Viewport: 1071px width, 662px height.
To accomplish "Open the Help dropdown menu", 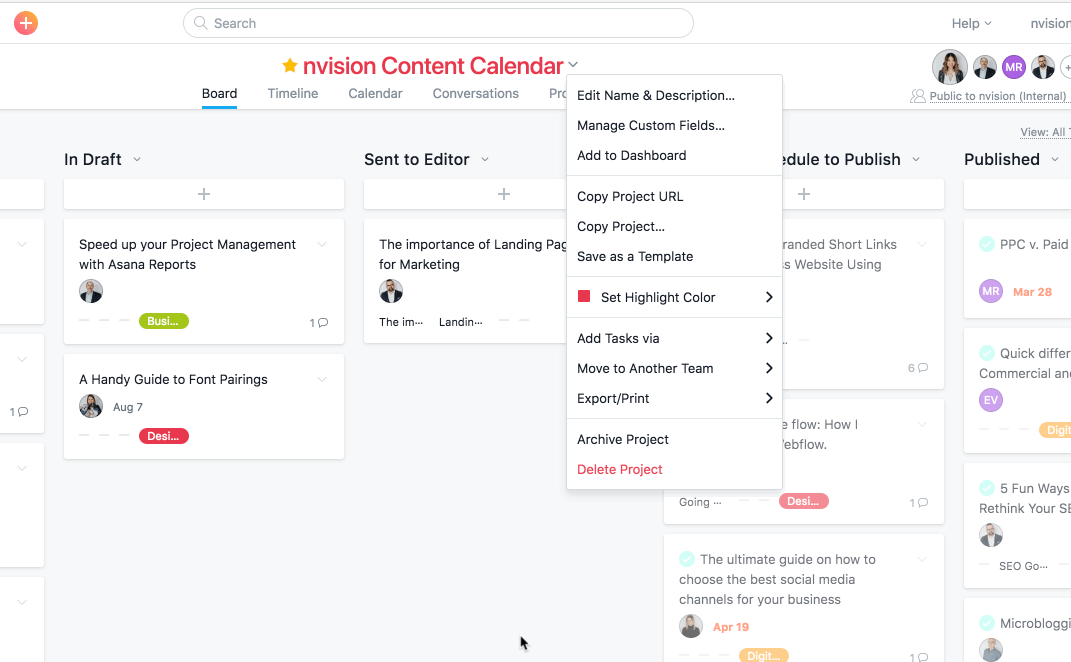I will click(x=971, y=22).
